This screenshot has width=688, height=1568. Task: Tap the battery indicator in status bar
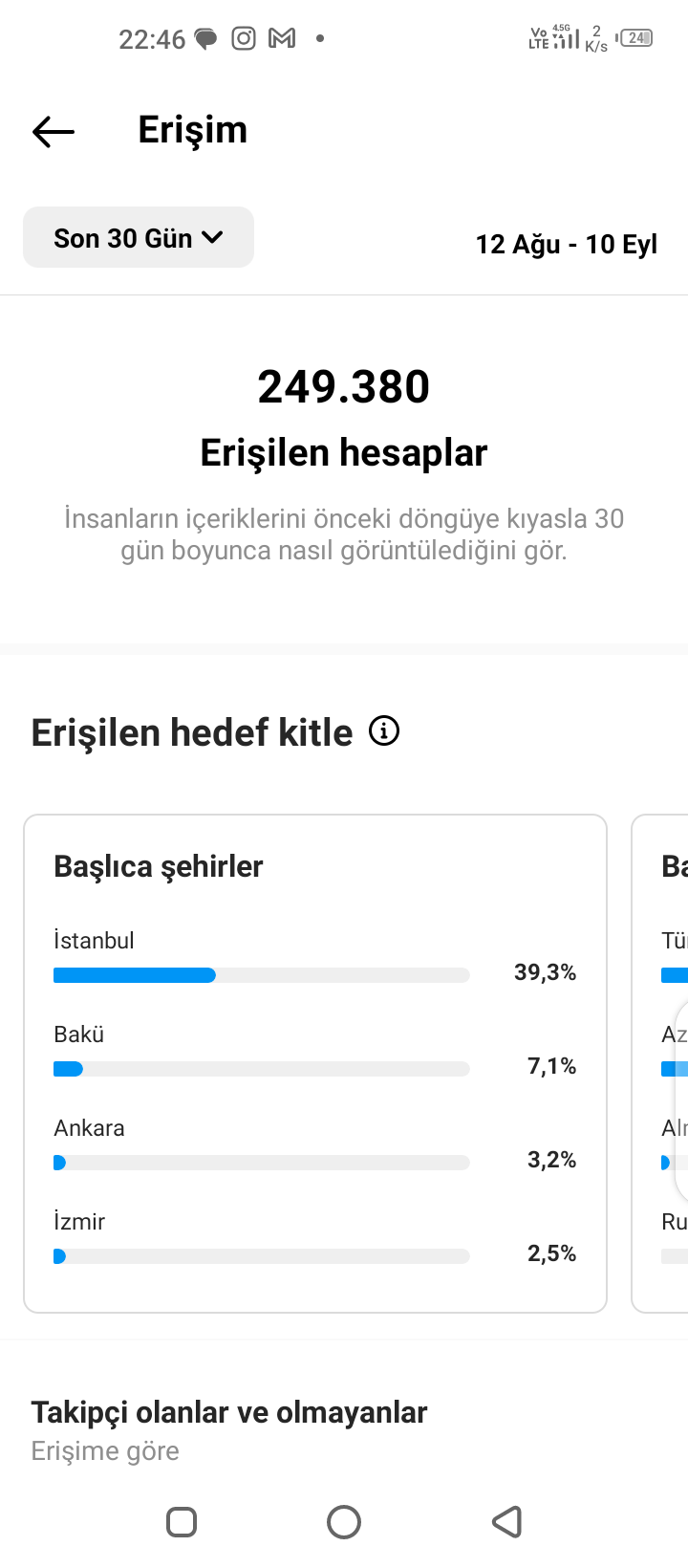click(636, 38)
